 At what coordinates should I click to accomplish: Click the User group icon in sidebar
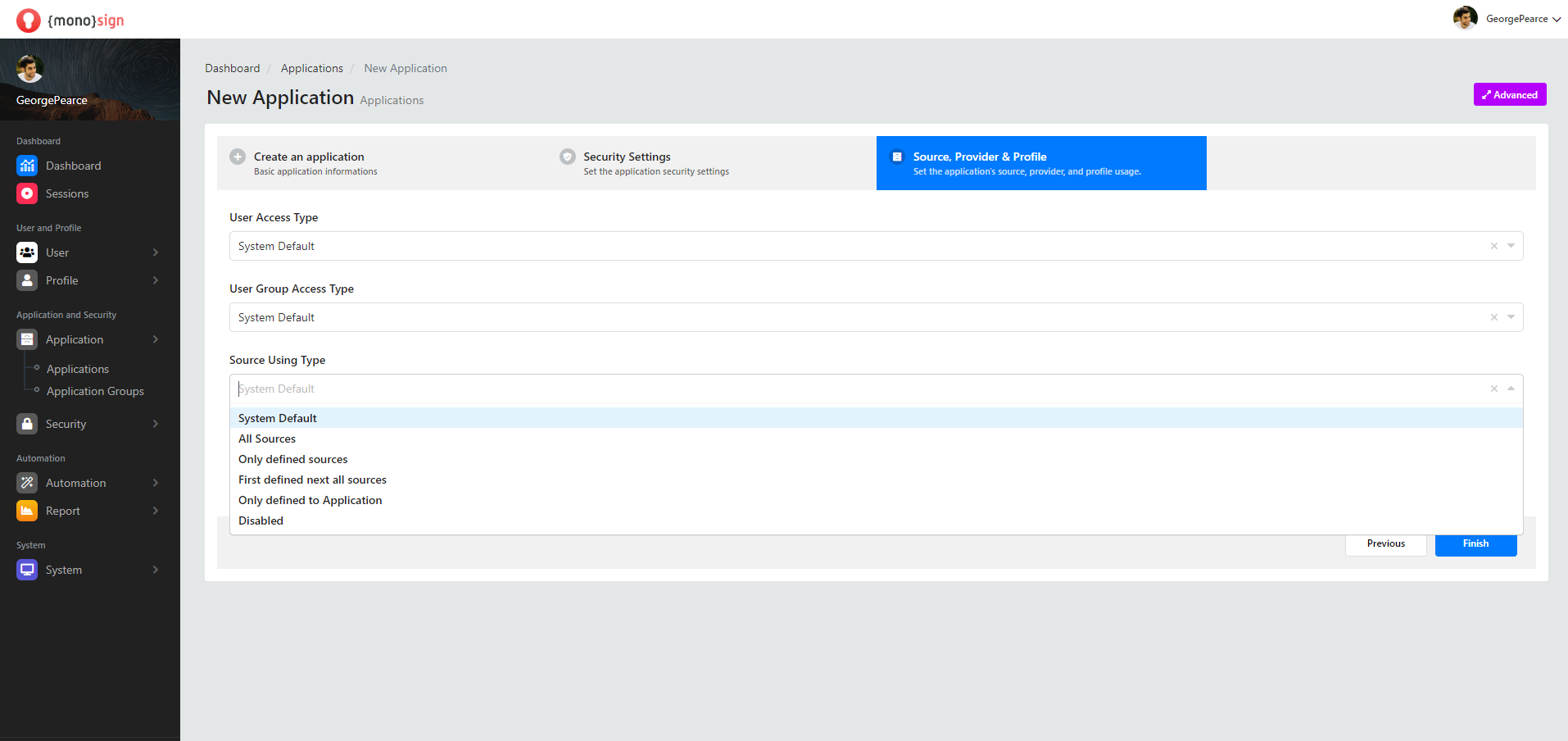pyautogui.click(x=27, y=252)
